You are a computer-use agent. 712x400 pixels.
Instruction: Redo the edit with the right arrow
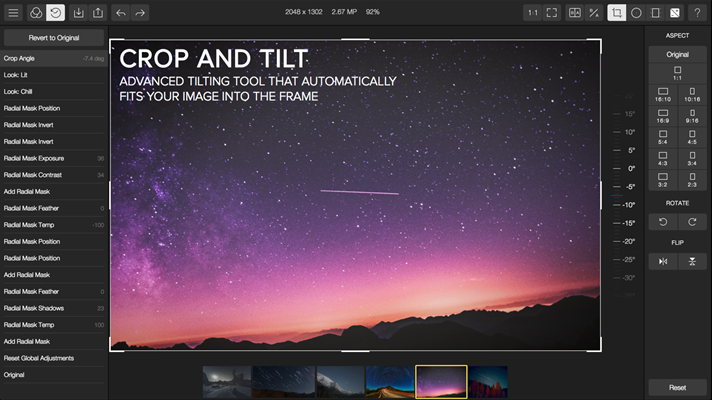tap(140, 13)
